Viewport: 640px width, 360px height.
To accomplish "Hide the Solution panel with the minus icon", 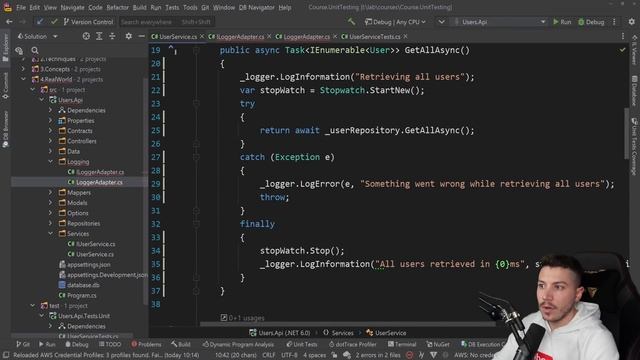I will [x=142, y=36].
